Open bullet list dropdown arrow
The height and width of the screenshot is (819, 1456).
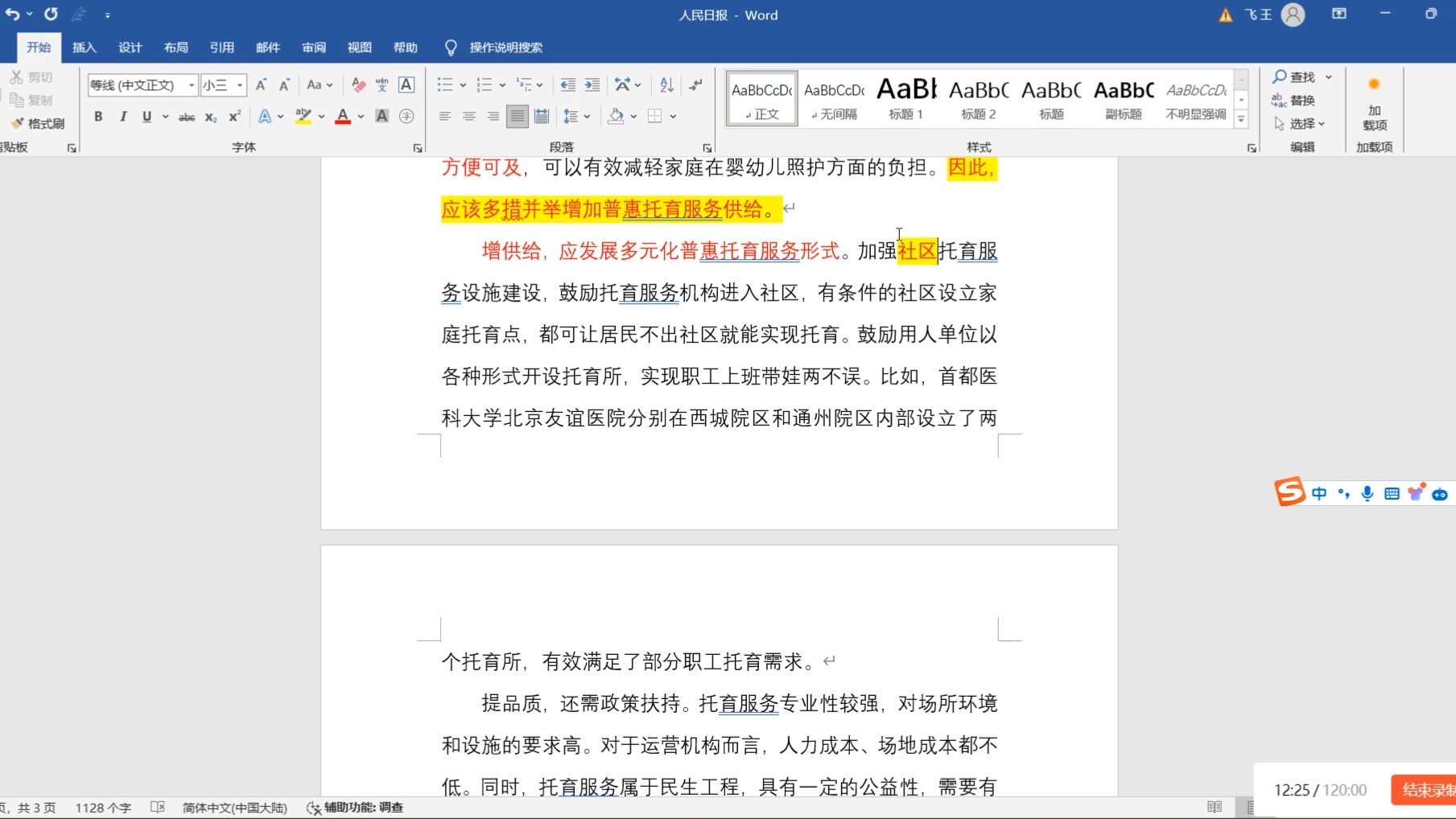click(463, 84)
